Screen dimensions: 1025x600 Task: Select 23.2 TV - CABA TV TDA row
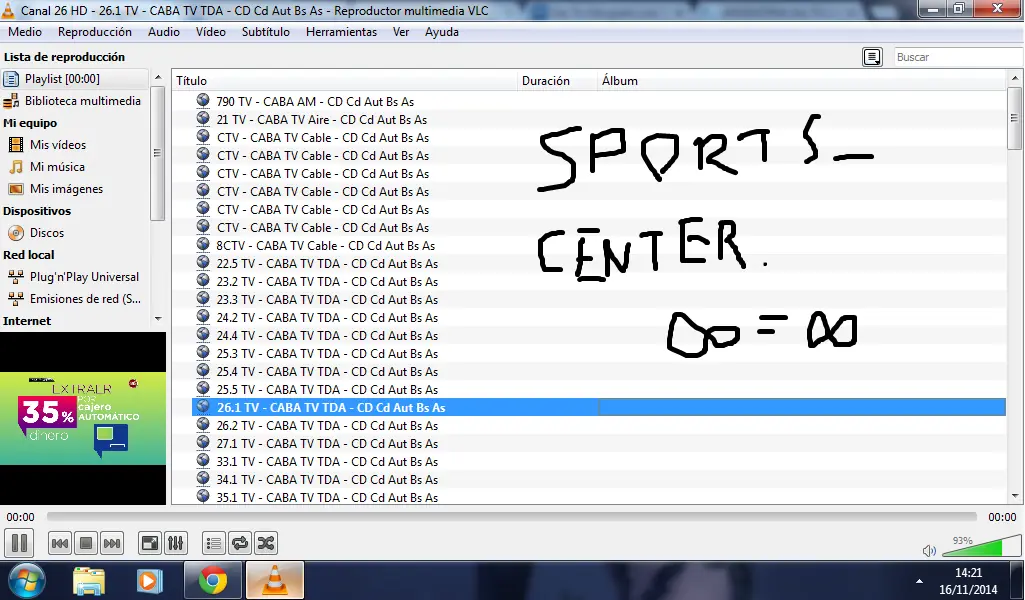pos(599,282)
